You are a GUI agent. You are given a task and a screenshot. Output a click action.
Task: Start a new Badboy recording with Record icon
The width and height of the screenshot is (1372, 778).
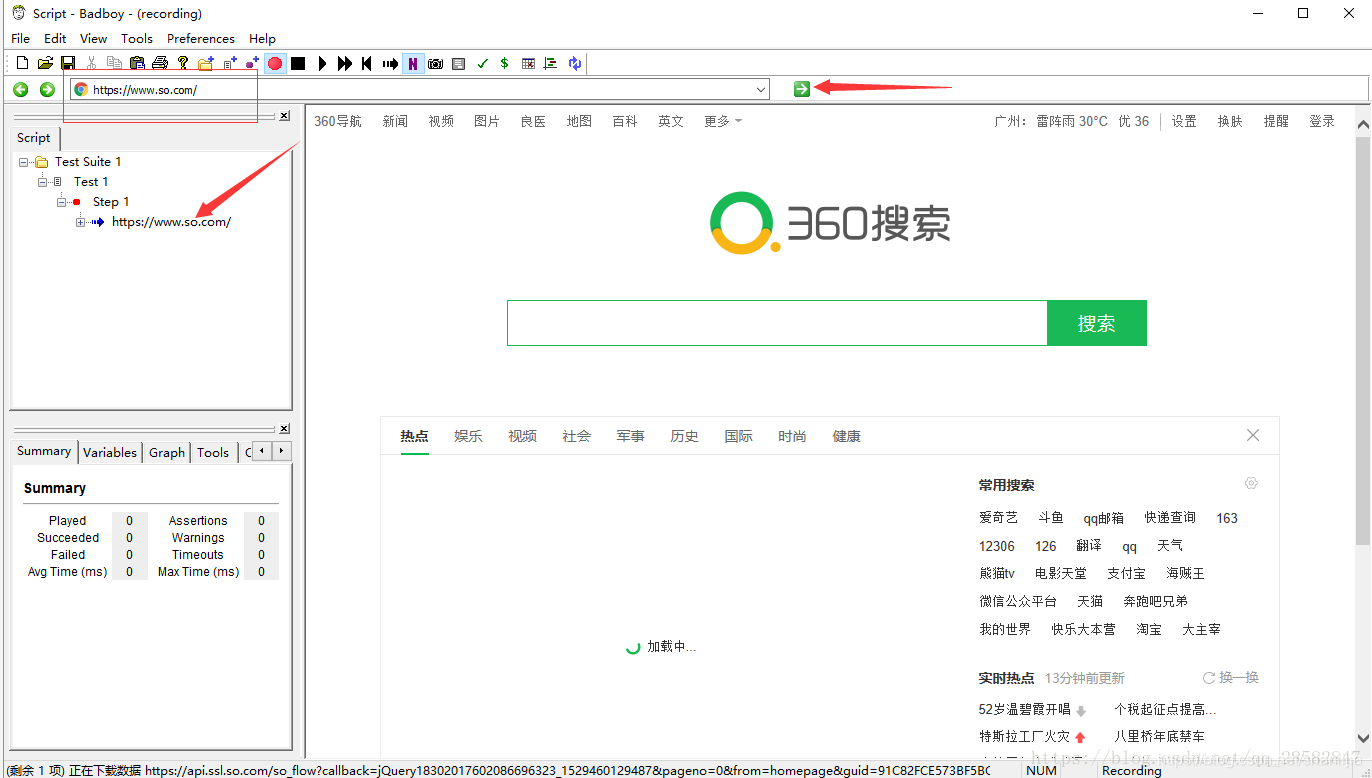pyautogui.click(x=275, y=63)
